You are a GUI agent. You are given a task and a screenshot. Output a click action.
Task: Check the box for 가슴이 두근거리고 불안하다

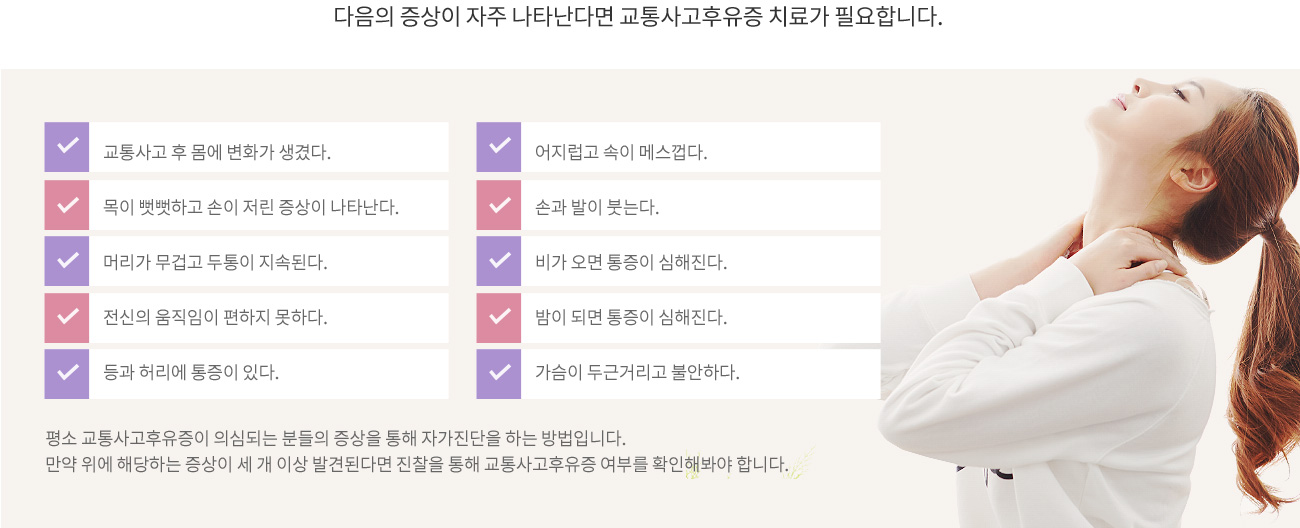499,374
